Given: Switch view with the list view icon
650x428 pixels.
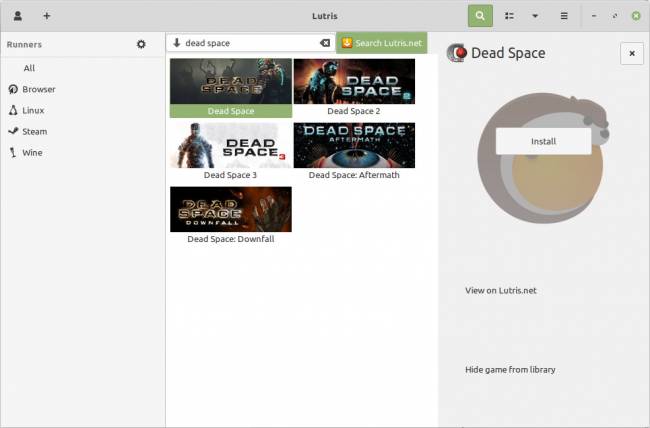Looking at the screenshot, I should pyautogui.click(x=509, y=16).
